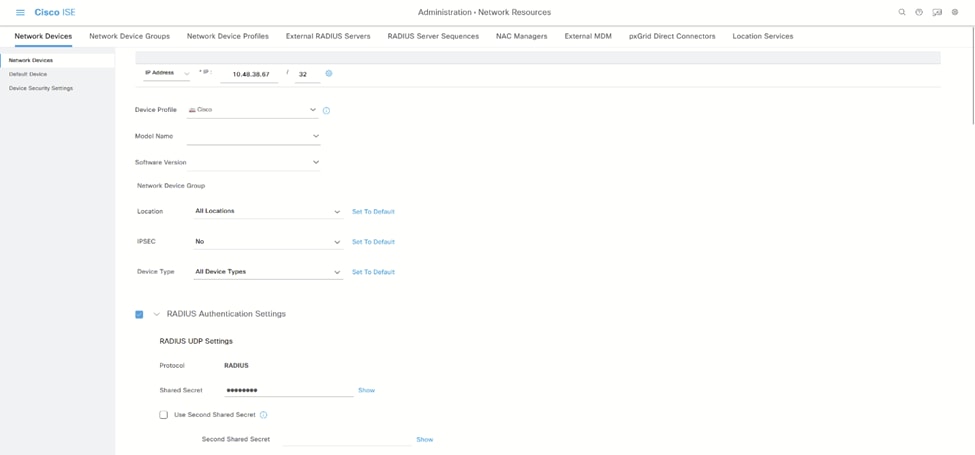Switch to Network Device Groups tab
The width and height of the screenshot is (975, 455).
click(129, 36)
